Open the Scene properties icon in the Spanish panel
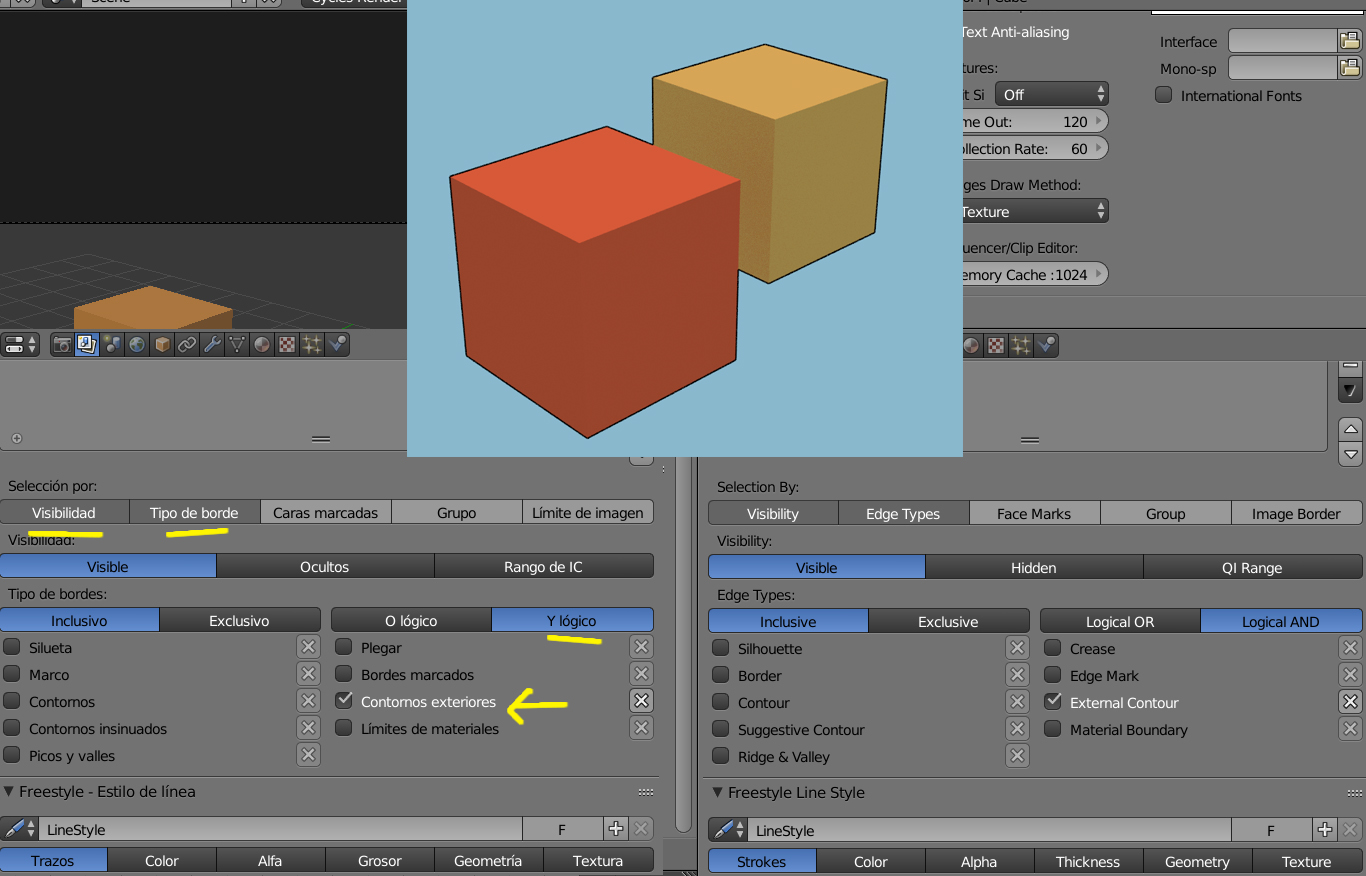Image resolution: width=1366 pixels, height=876 pixels. (x=112, y=345)
